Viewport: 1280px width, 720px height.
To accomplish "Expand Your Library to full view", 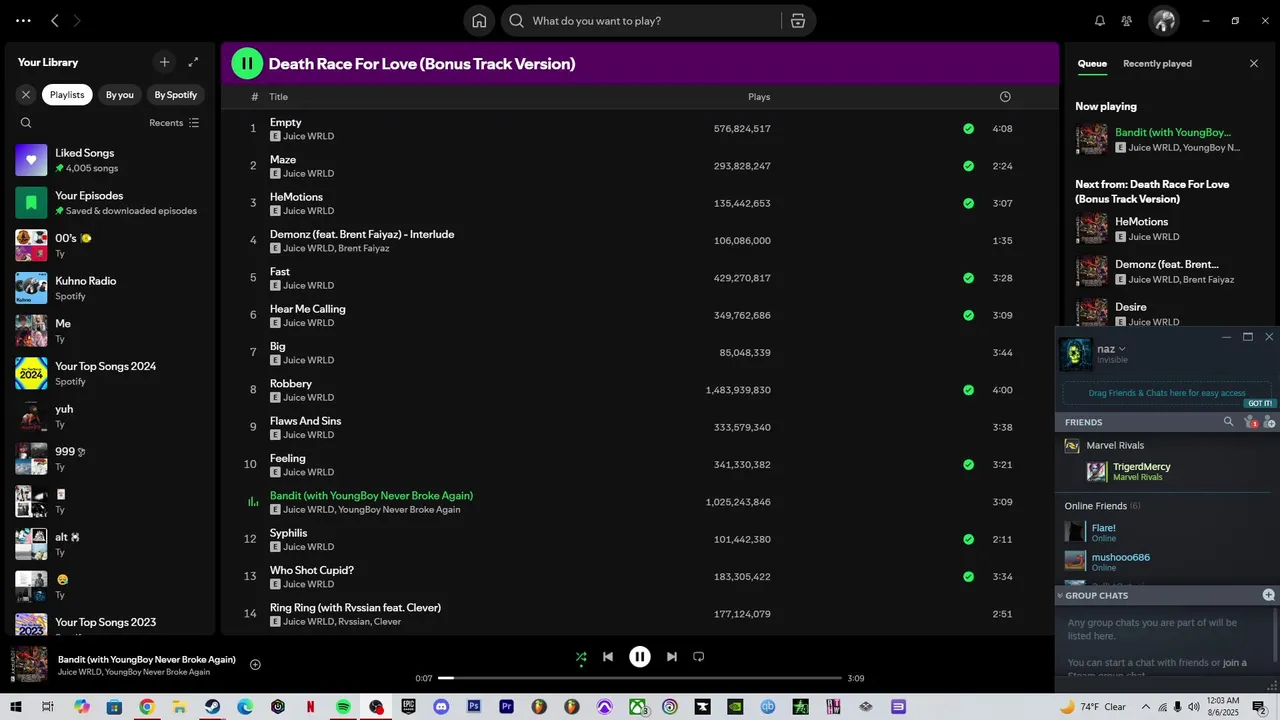I will click(x=194, y=62).
